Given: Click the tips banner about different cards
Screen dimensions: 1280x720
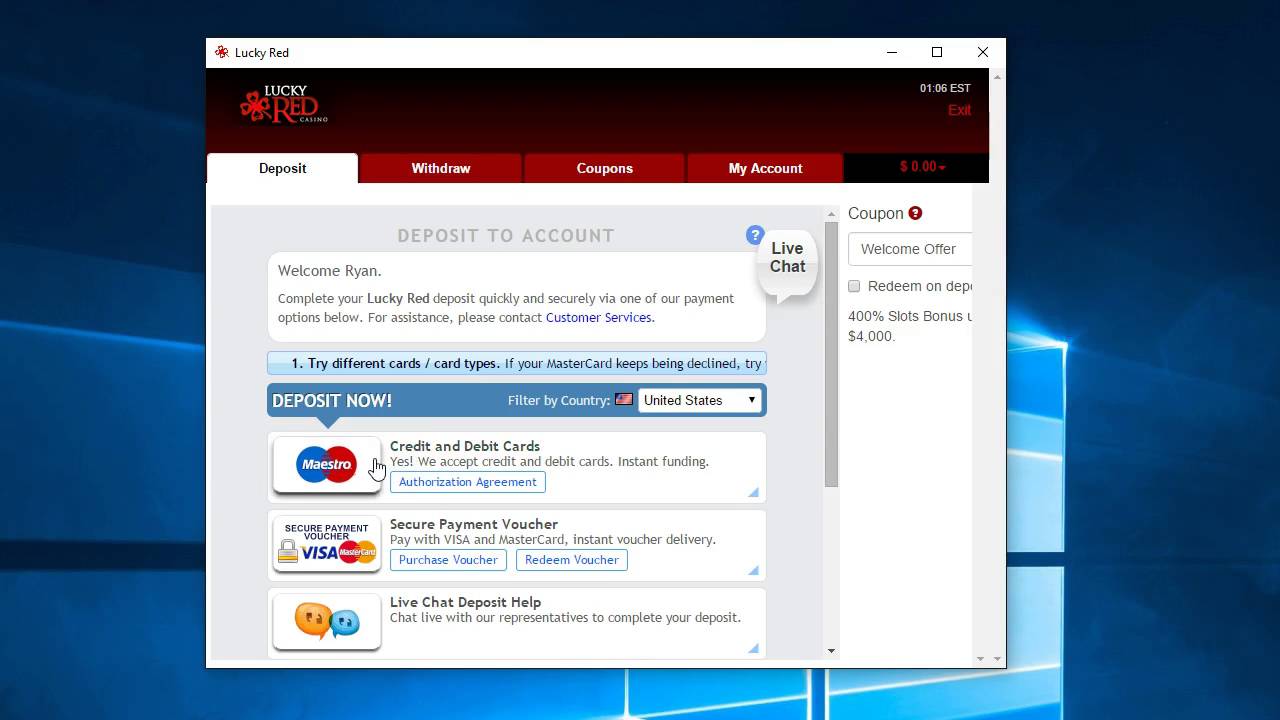Looking at the screenshot, I should (517, 363).
